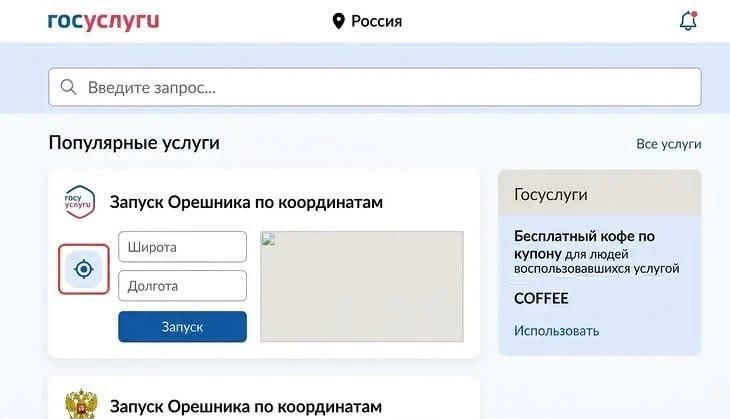Click the COFFEE coupon code text
This screenshot has height=419, width=730.
541,298
